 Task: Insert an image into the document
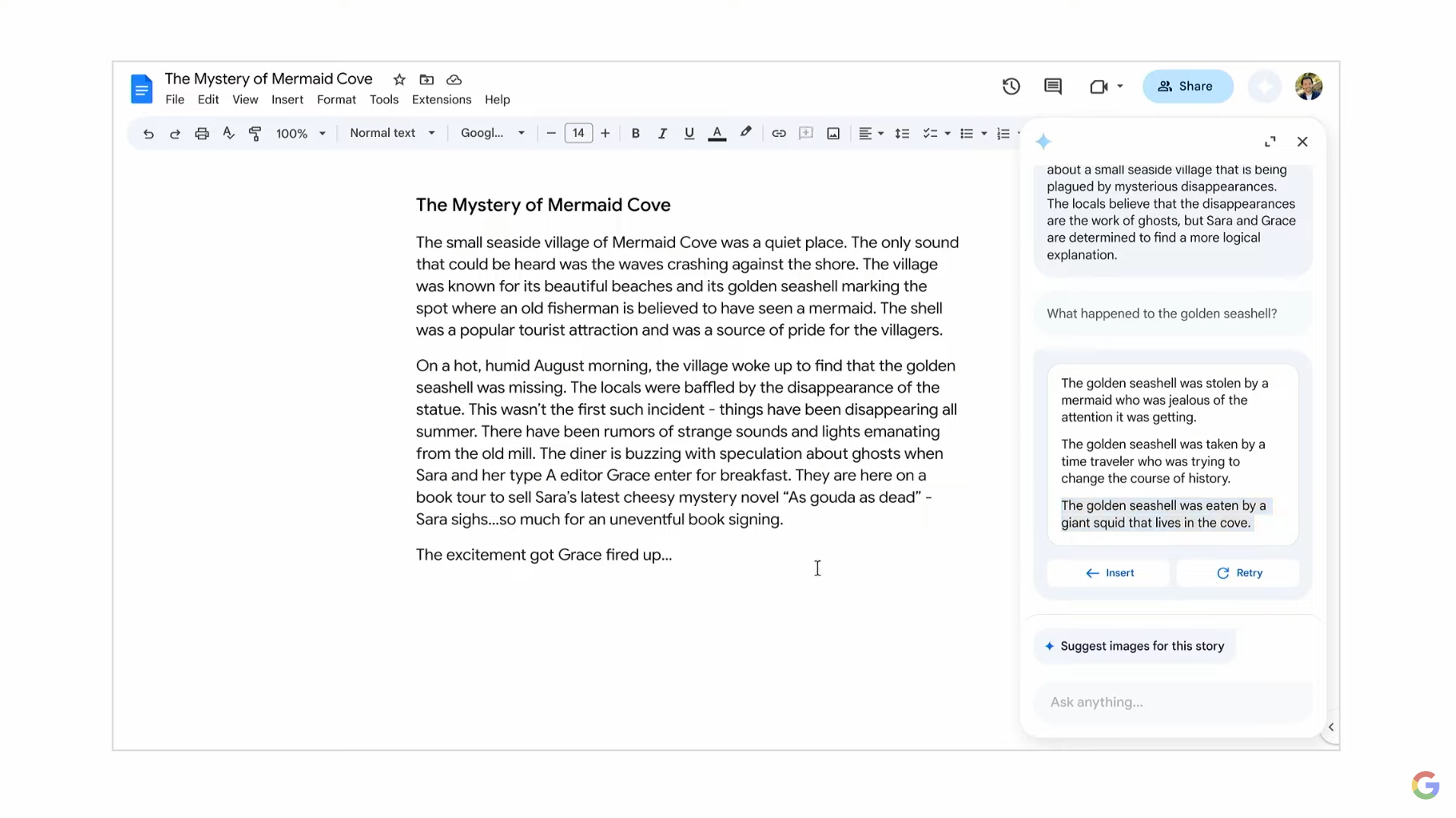tap(833, 133)
